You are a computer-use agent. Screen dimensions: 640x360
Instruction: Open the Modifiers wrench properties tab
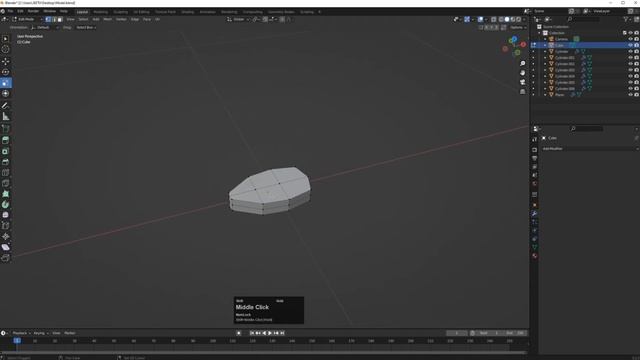(534, 213)
